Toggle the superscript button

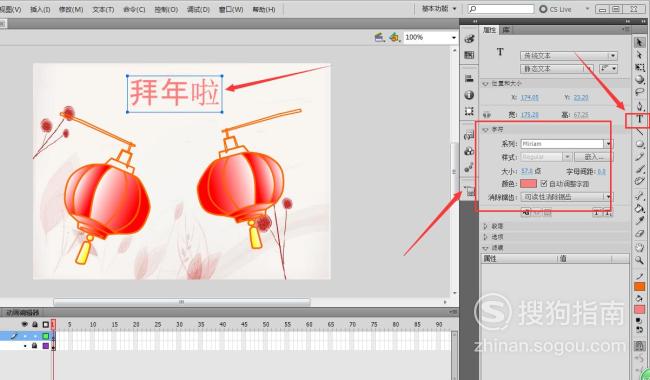coord(596,213)
